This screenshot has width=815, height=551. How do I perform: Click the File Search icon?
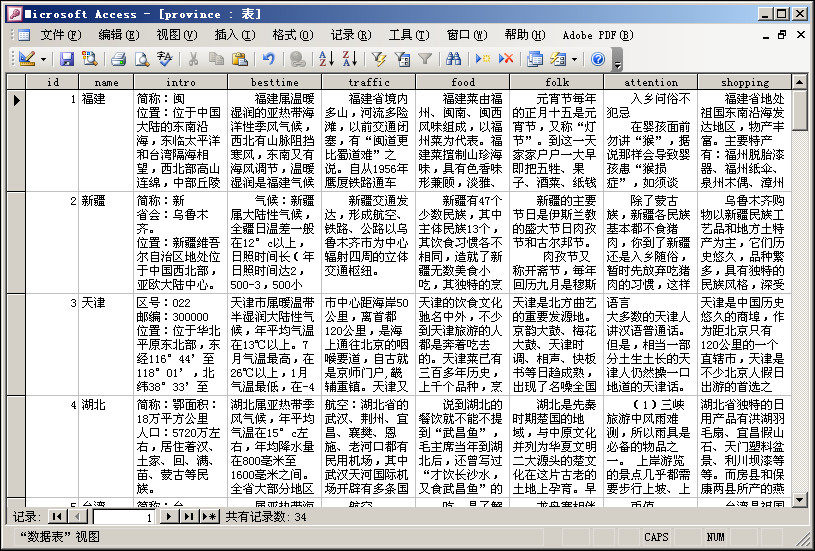coord(89,59)
